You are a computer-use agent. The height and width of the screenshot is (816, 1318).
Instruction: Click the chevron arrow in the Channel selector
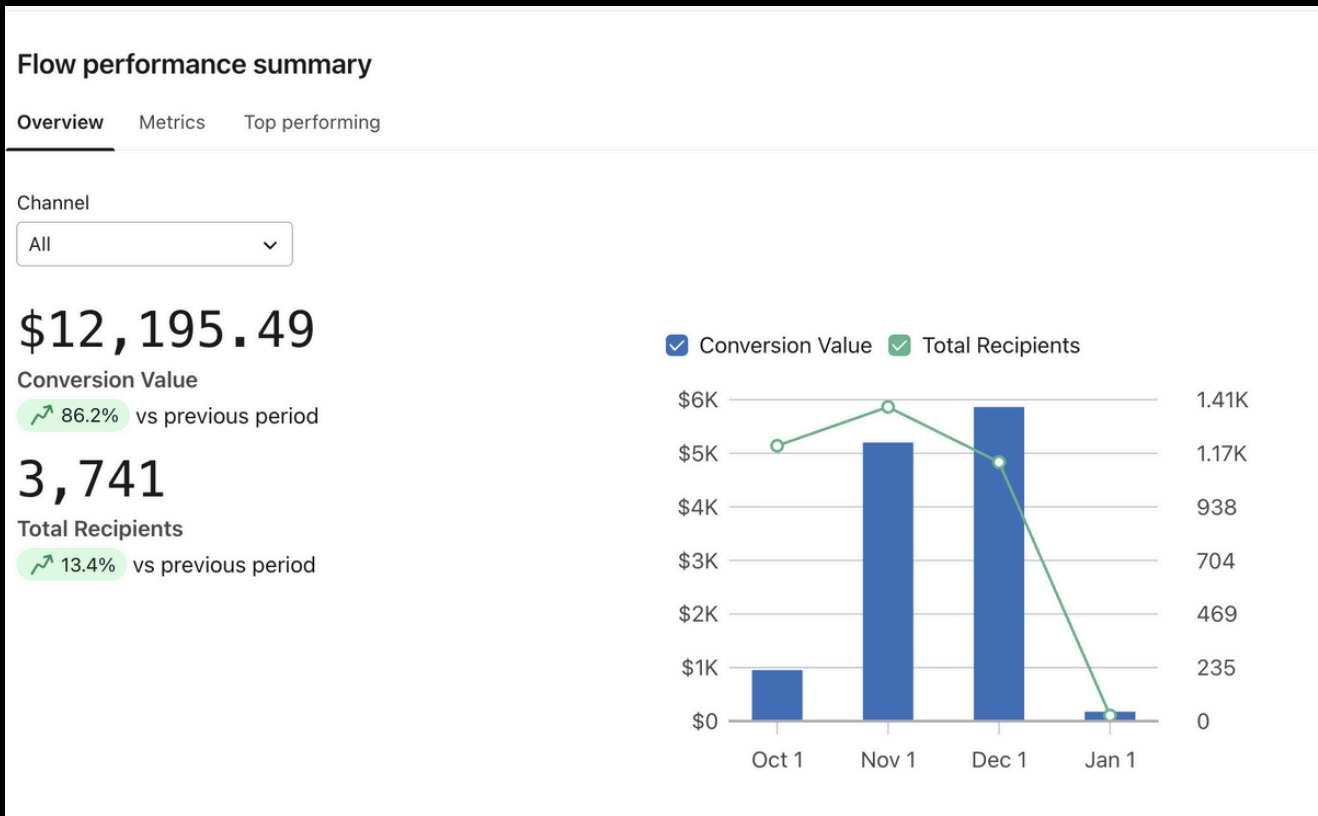tap(269, 245)
